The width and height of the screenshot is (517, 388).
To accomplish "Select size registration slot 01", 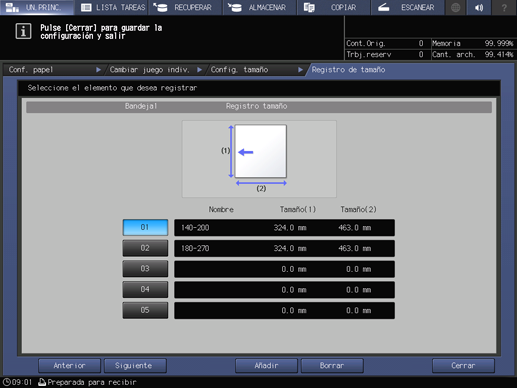I will [x=145, y=227].
